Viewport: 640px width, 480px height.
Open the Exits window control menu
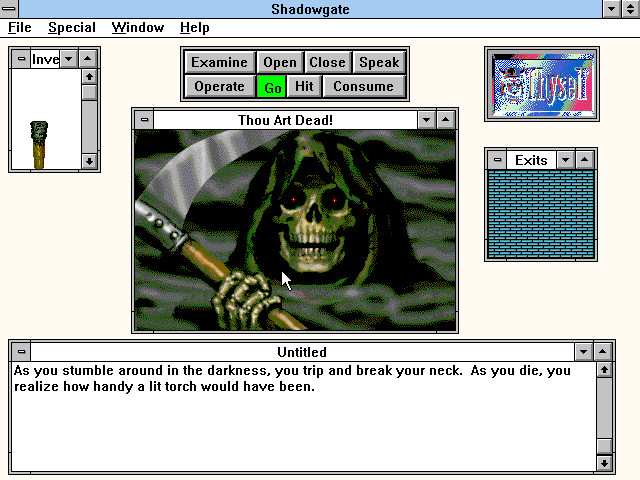(497, 160)
